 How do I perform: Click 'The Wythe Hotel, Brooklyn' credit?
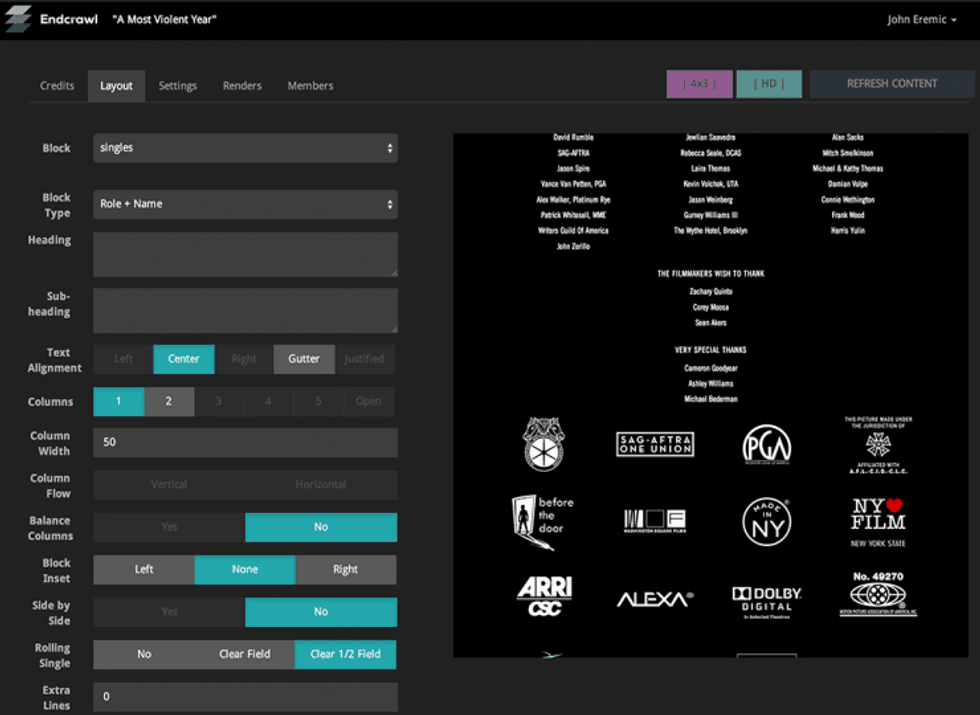click(x=711, y=231)
